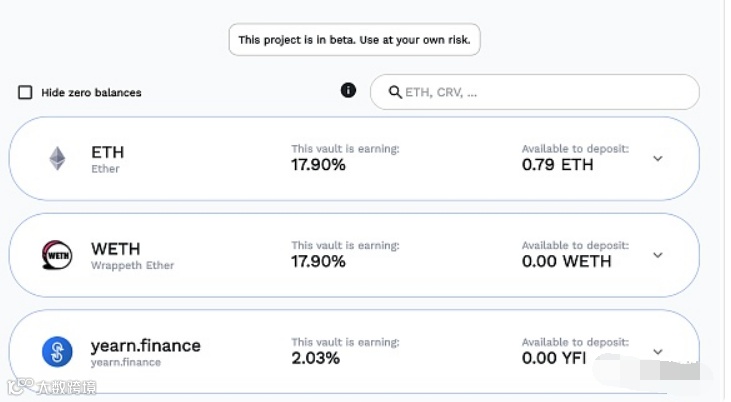Screen dimensions: 731x402
Task: Click the 2.03% yearn.finance earning rate
Action: (316, 358)
